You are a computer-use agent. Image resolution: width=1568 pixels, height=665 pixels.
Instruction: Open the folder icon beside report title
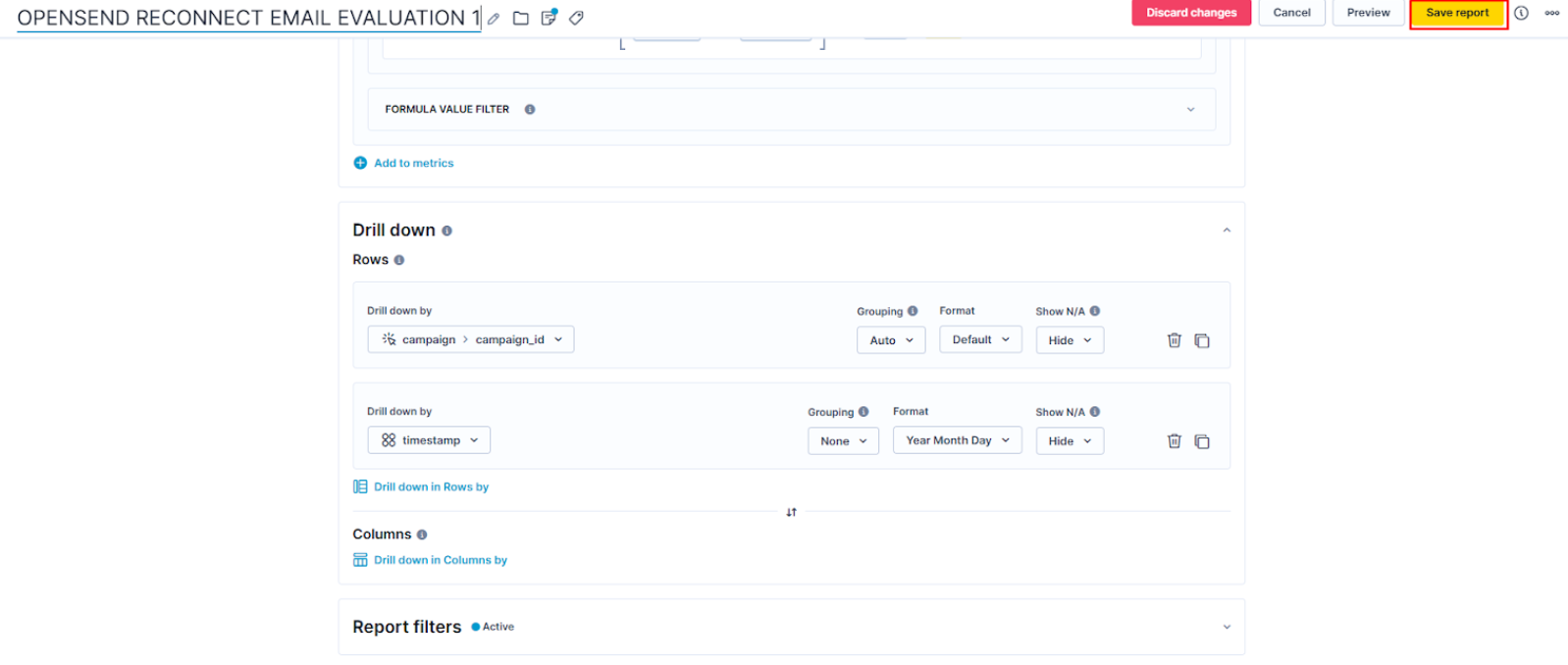[521, 19]
